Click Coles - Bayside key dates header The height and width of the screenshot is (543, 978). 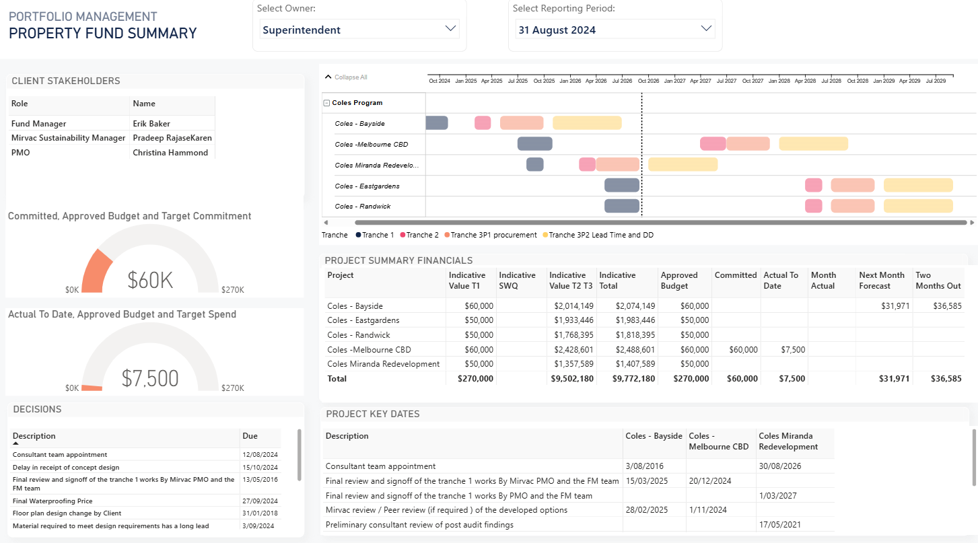654,436
